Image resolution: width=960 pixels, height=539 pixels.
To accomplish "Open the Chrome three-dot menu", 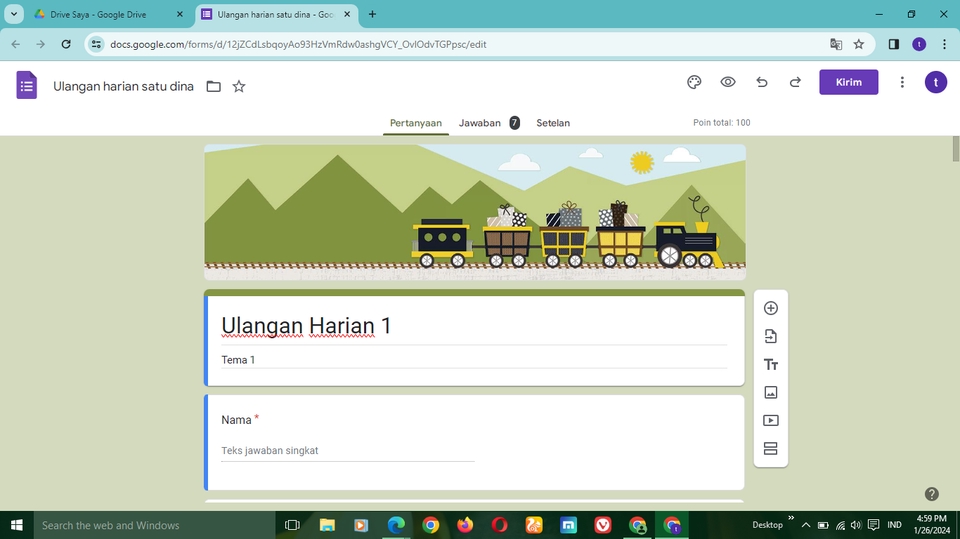I will (x=944, y=44).
